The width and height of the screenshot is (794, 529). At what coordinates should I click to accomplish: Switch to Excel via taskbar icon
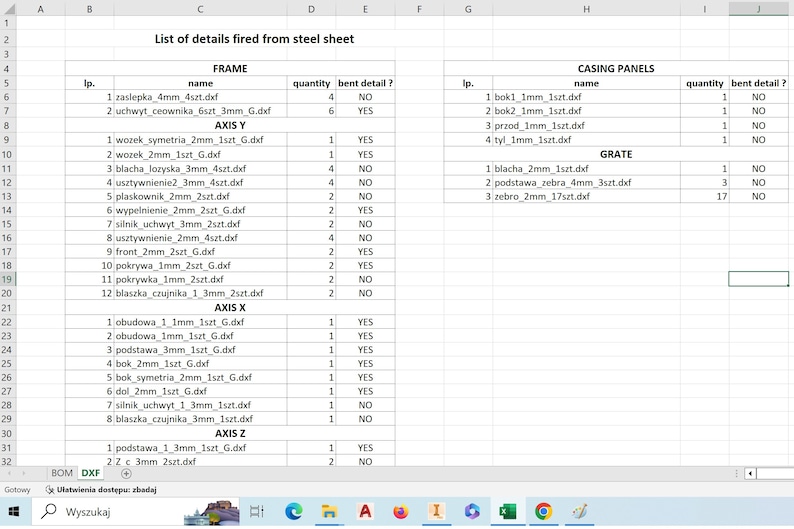[507, 512]
